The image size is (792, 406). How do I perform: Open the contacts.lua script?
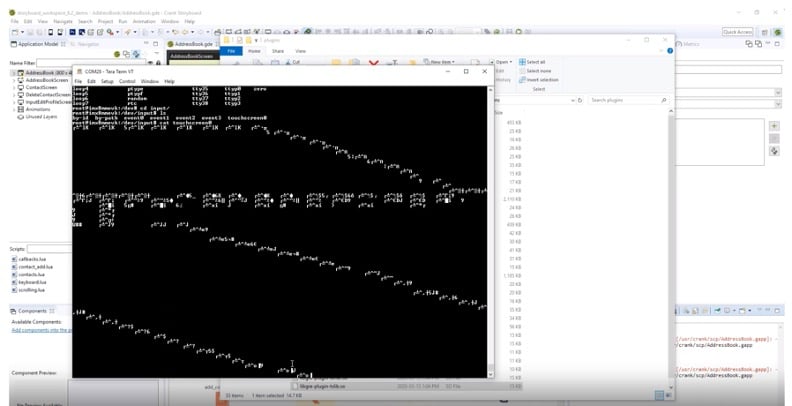[31, 274]
